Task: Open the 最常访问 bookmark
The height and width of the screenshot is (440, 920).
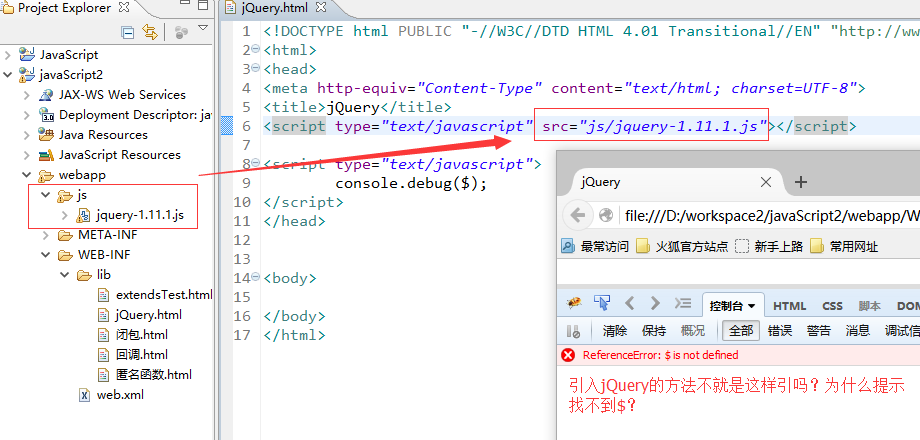Action: [595, 246]
